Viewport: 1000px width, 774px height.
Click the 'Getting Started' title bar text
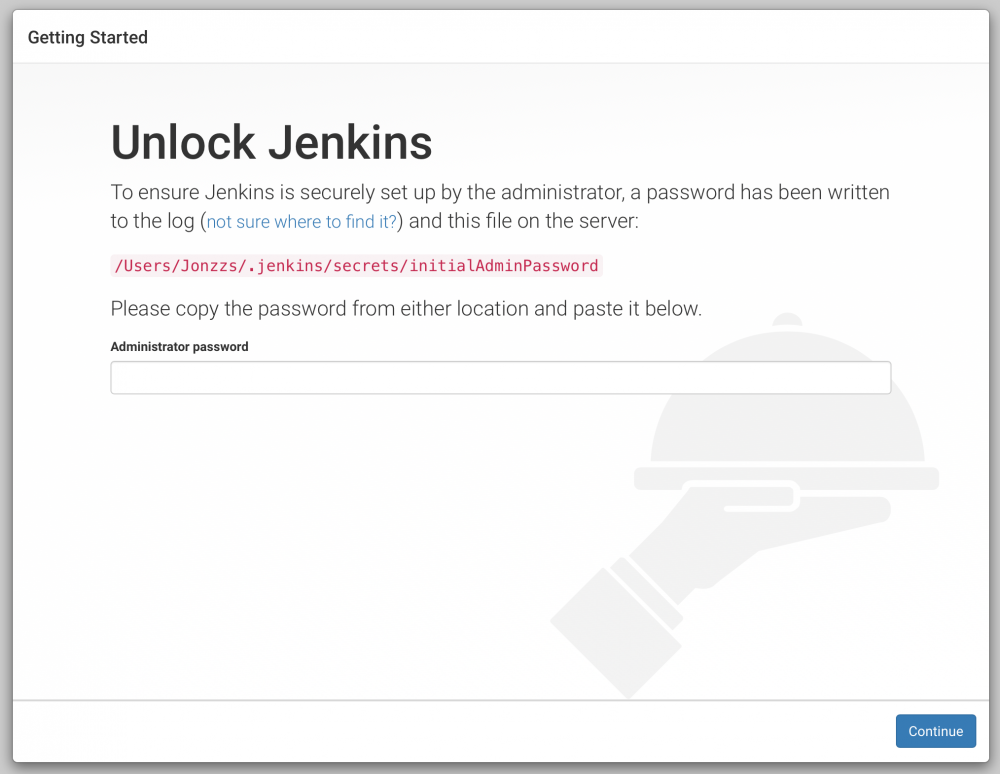click(87, 37)
